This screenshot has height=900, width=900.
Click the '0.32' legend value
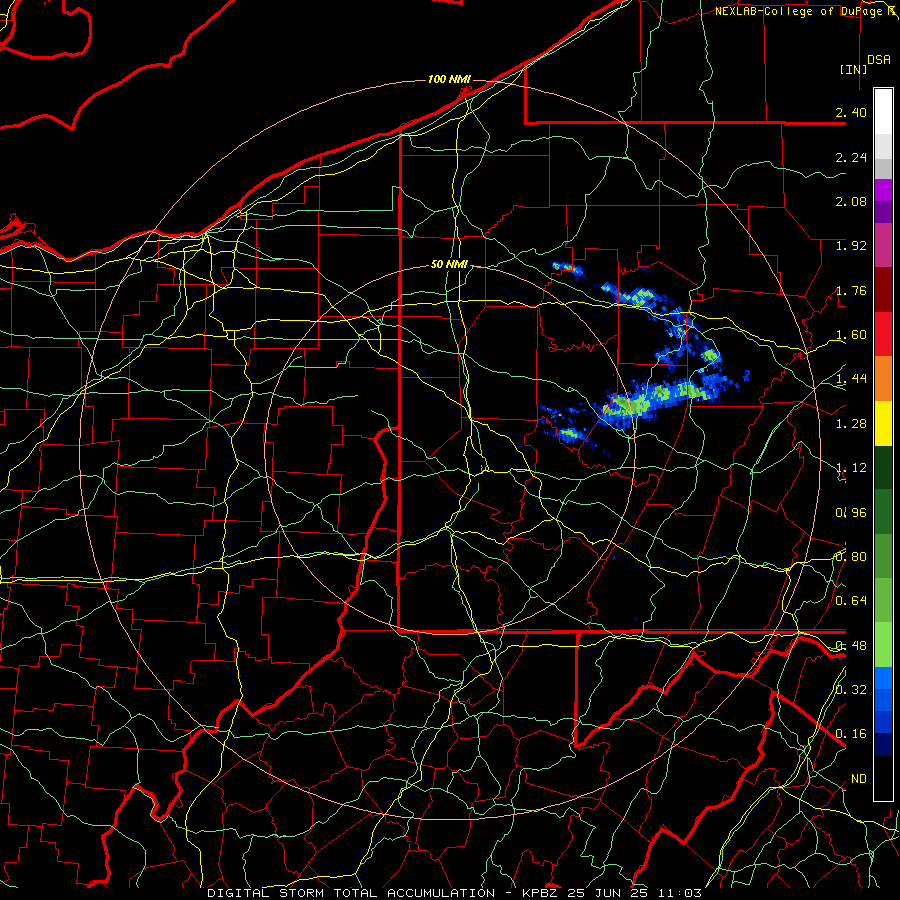click(851, 690)
